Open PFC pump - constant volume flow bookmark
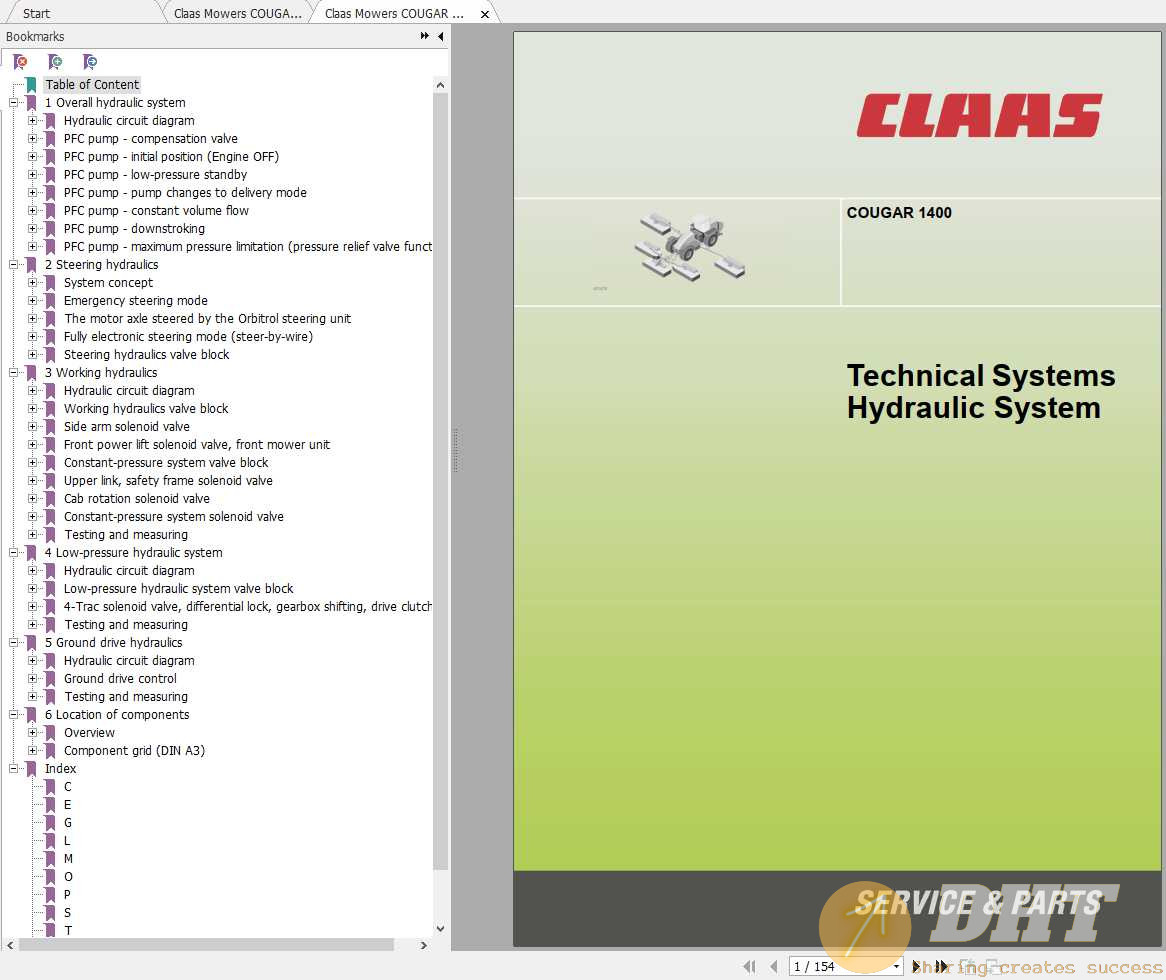Viewport: 1166px width, 980px height. click(156, 211)
